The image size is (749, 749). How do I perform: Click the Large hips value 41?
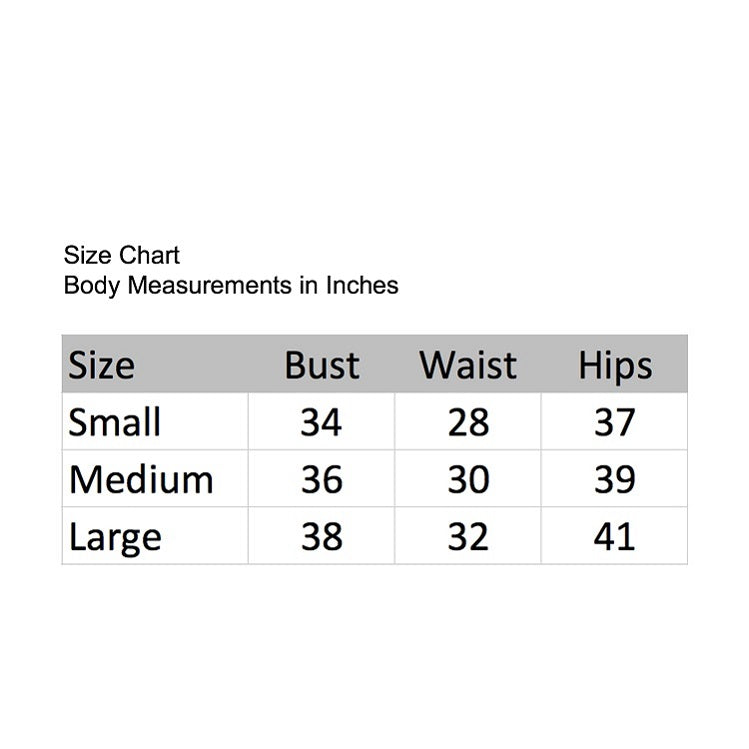614,536
